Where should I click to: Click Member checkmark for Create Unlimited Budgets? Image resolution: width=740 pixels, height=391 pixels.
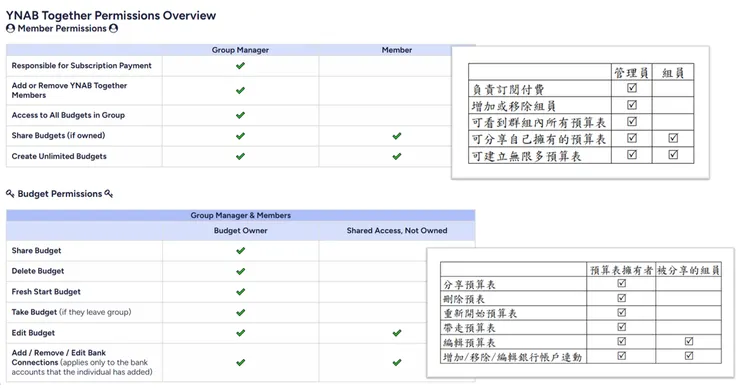pos(397,156)
